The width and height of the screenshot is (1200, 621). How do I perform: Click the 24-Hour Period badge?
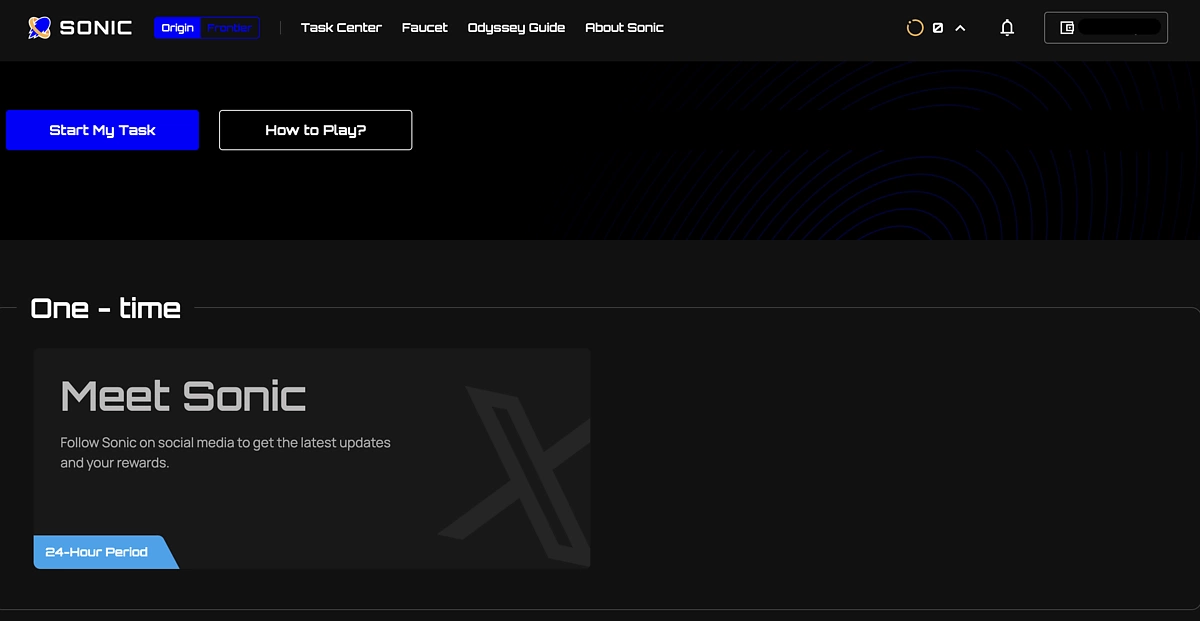click(x=106, y=552)
